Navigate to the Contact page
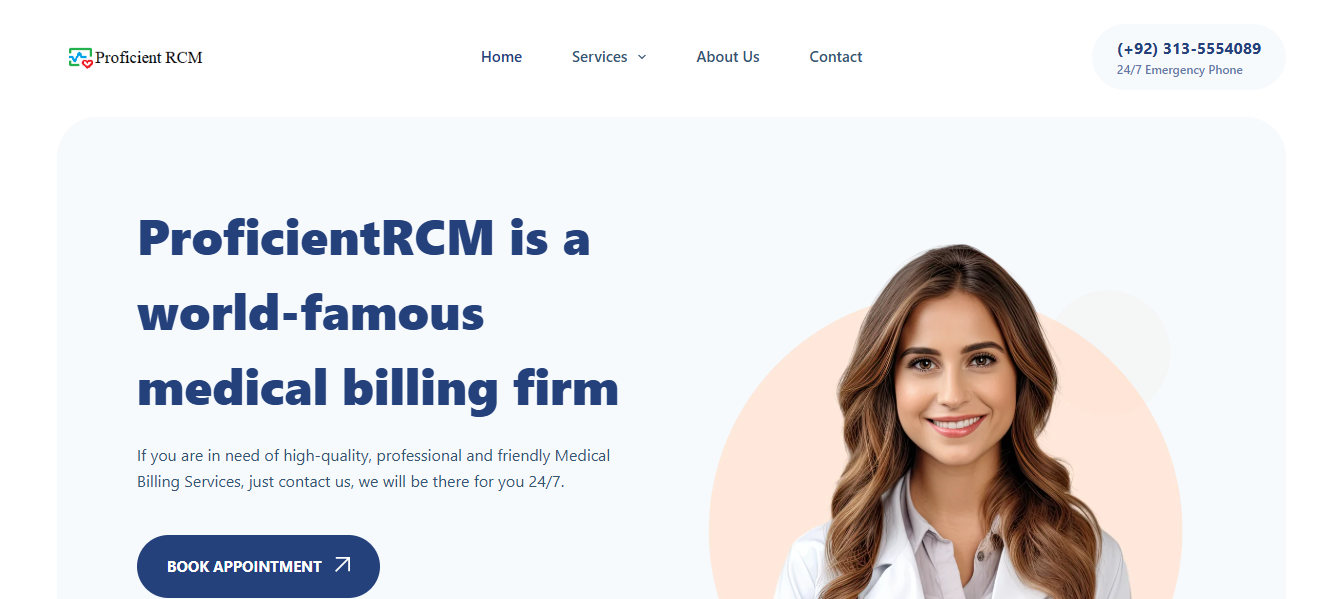The image size is (1338, 599). pos(836,57)
